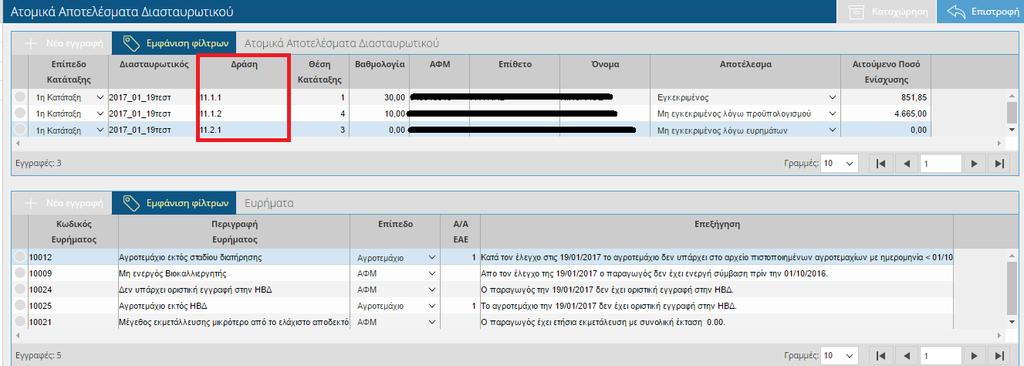This screenshot has width=1024, height=366.
Task: Open Αποτέλεσμα dropdown showing Εγκεκριμένος
Action: pos(746,97)
